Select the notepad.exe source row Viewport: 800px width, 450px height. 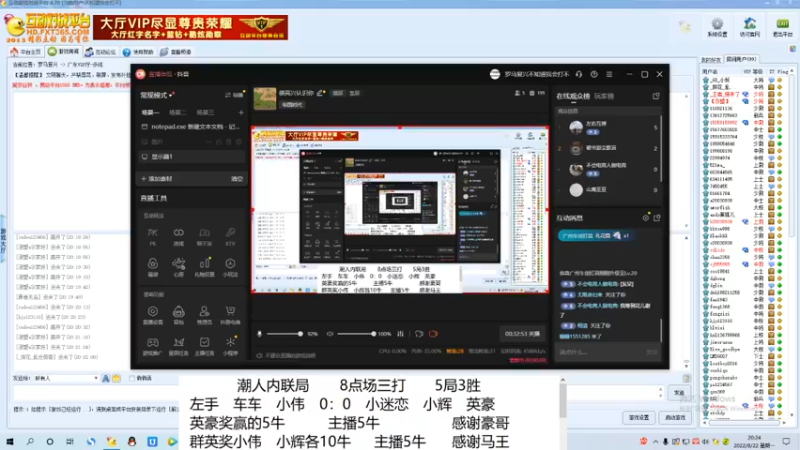pos(192,127)
